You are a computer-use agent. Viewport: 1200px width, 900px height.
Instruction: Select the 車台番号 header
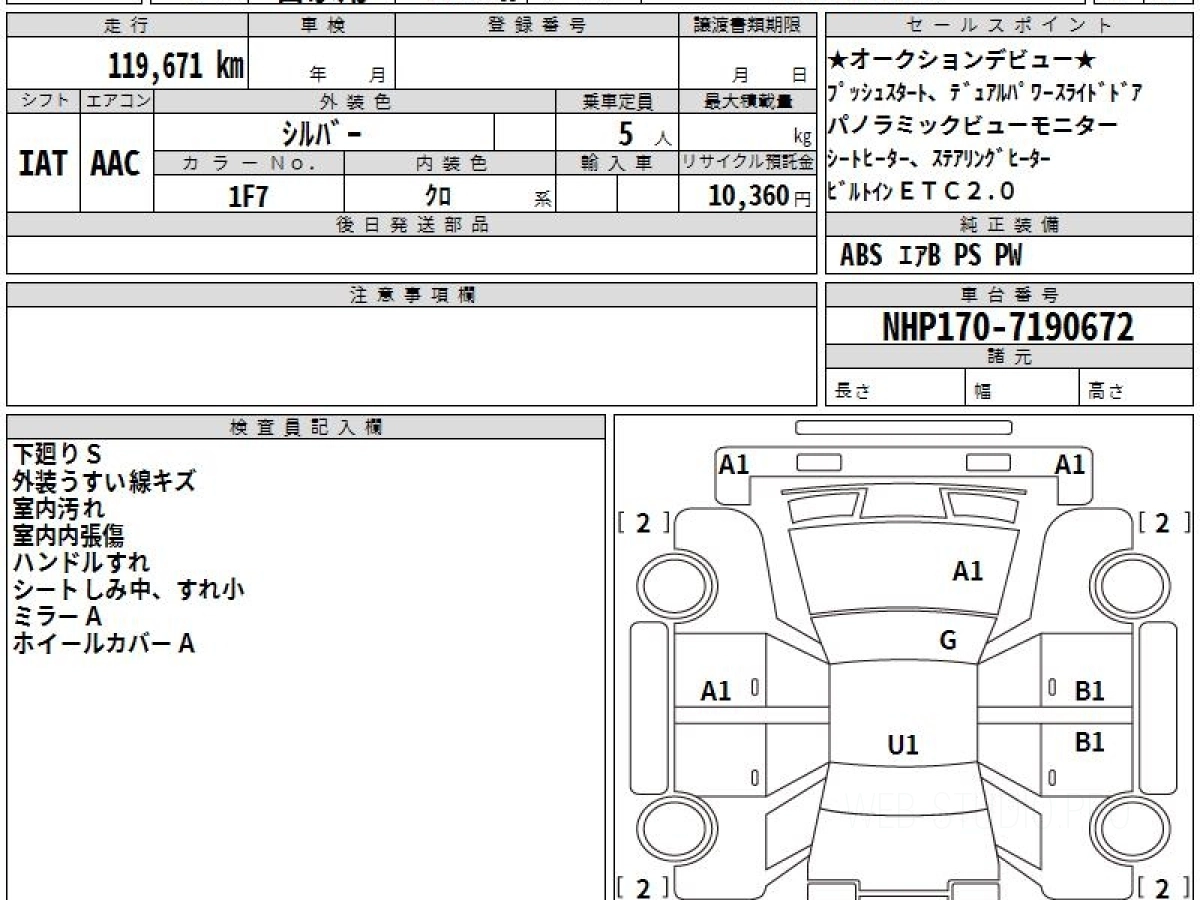coord(1010,295)
